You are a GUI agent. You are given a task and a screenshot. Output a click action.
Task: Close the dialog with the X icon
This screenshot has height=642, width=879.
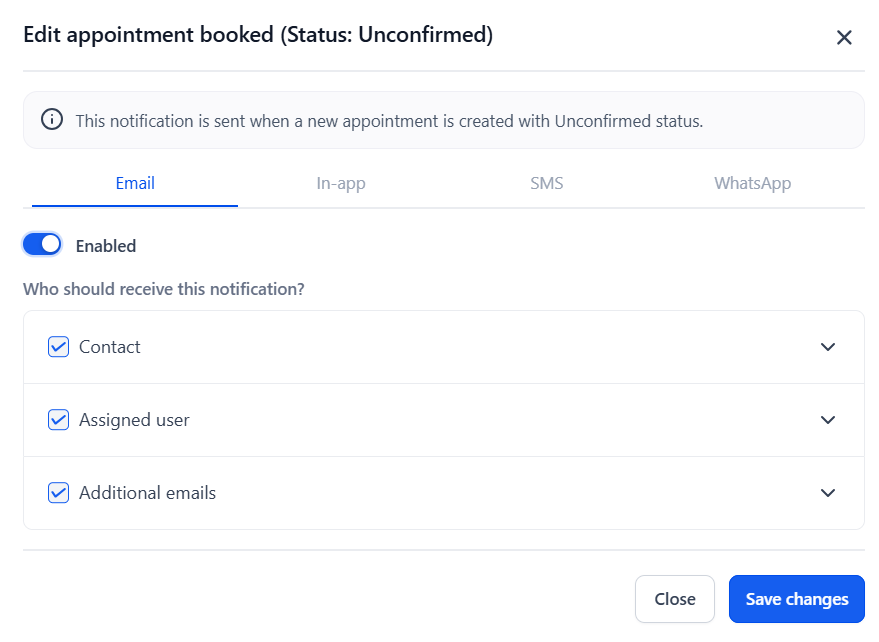point(844,38)
